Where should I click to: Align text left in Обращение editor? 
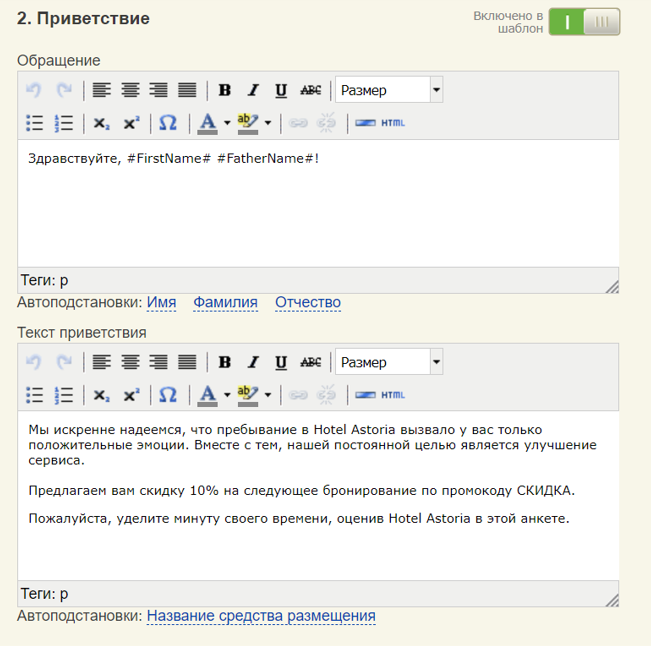[101, 90]
